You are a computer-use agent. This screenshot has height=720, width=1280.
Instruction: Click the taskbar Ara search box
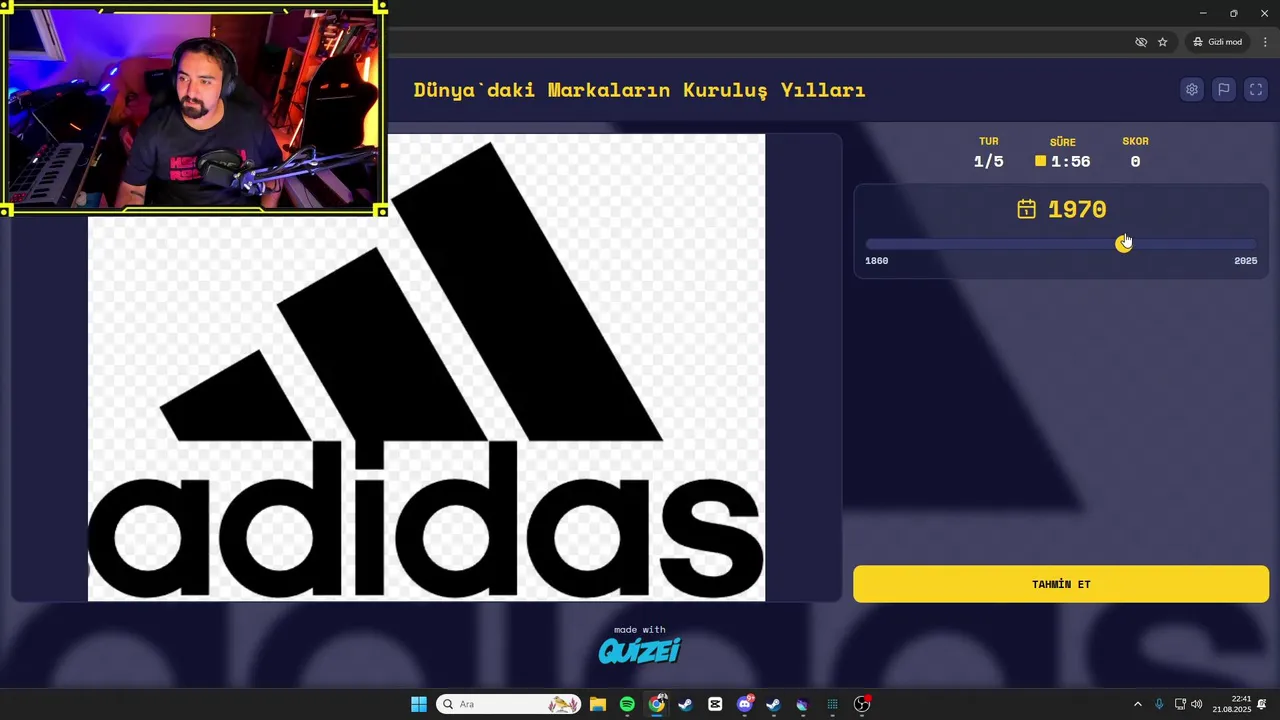click(509, 704)
